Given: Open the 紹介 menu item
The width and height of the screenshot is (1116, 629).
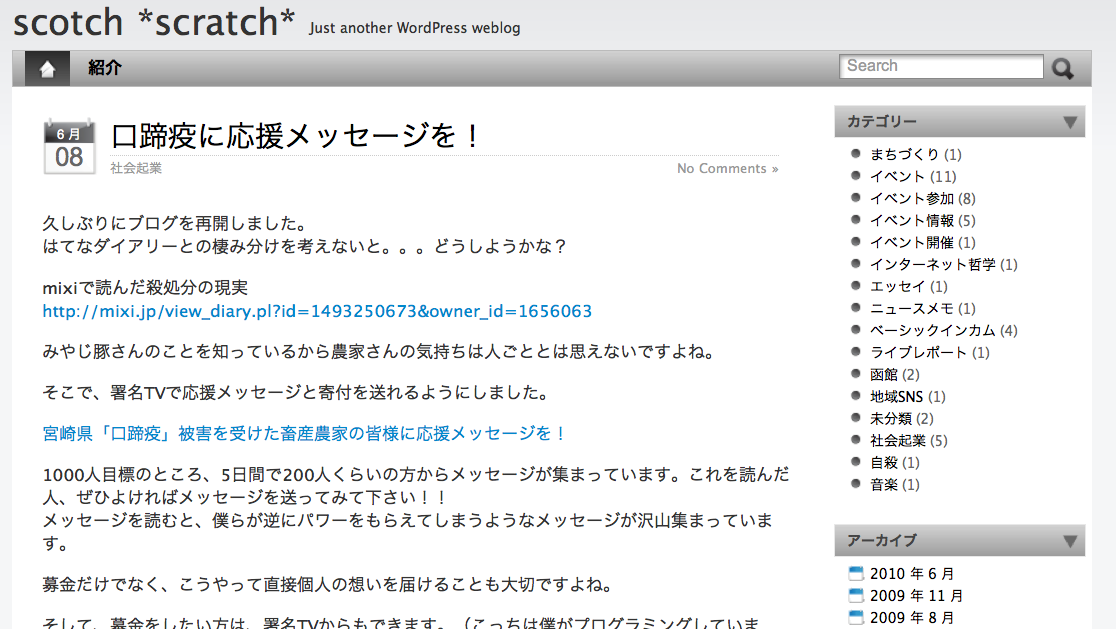Looking at the screenshot, I should 103,67.
